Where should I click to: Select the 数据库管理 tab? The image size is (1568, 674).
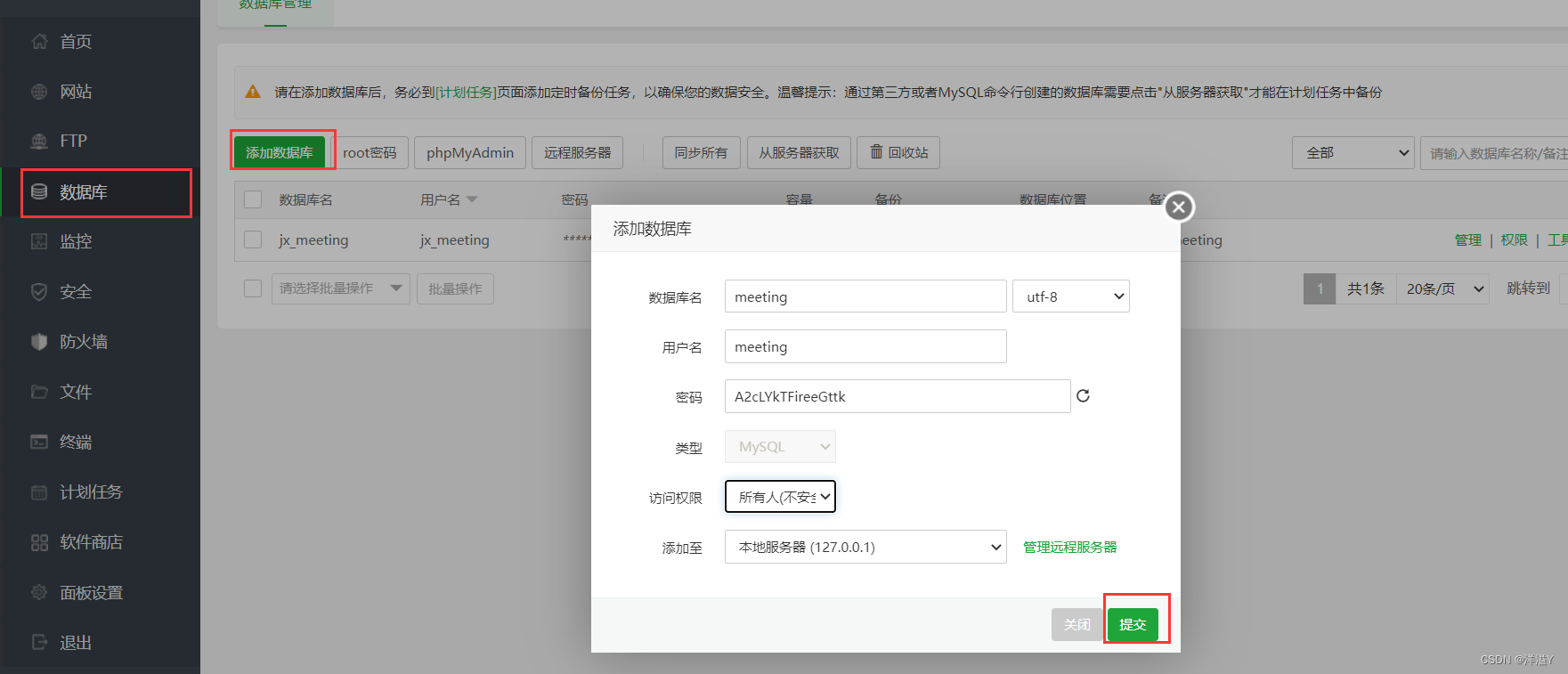pyautogui.click(x=275, y=7)
